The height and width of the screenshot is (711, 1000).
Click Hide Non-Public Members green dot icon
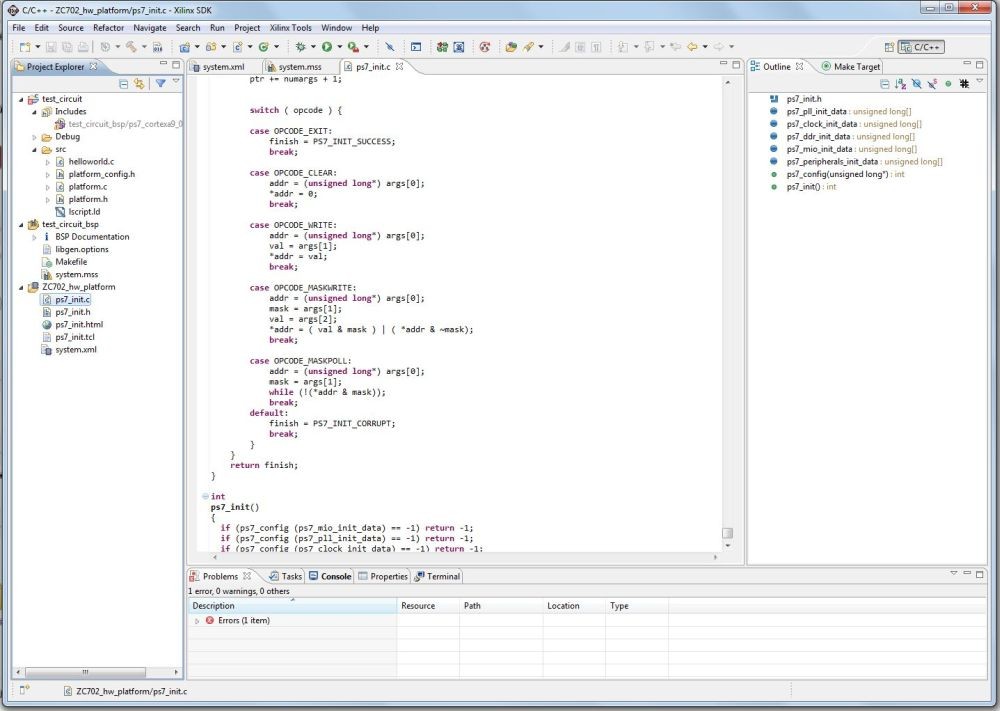(x=948, y=84)
